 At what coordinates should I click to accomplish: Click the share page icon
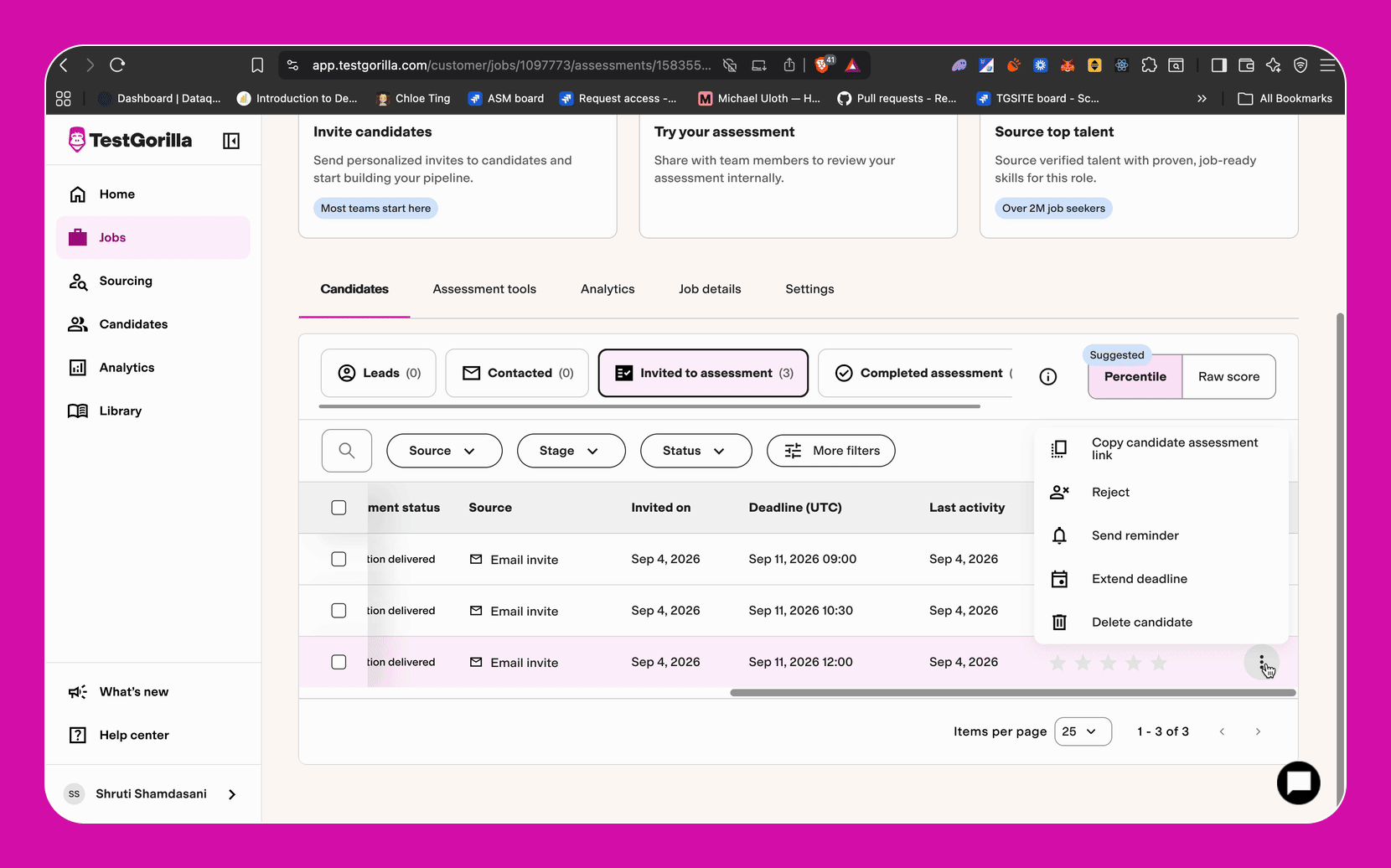coord(789,65)
